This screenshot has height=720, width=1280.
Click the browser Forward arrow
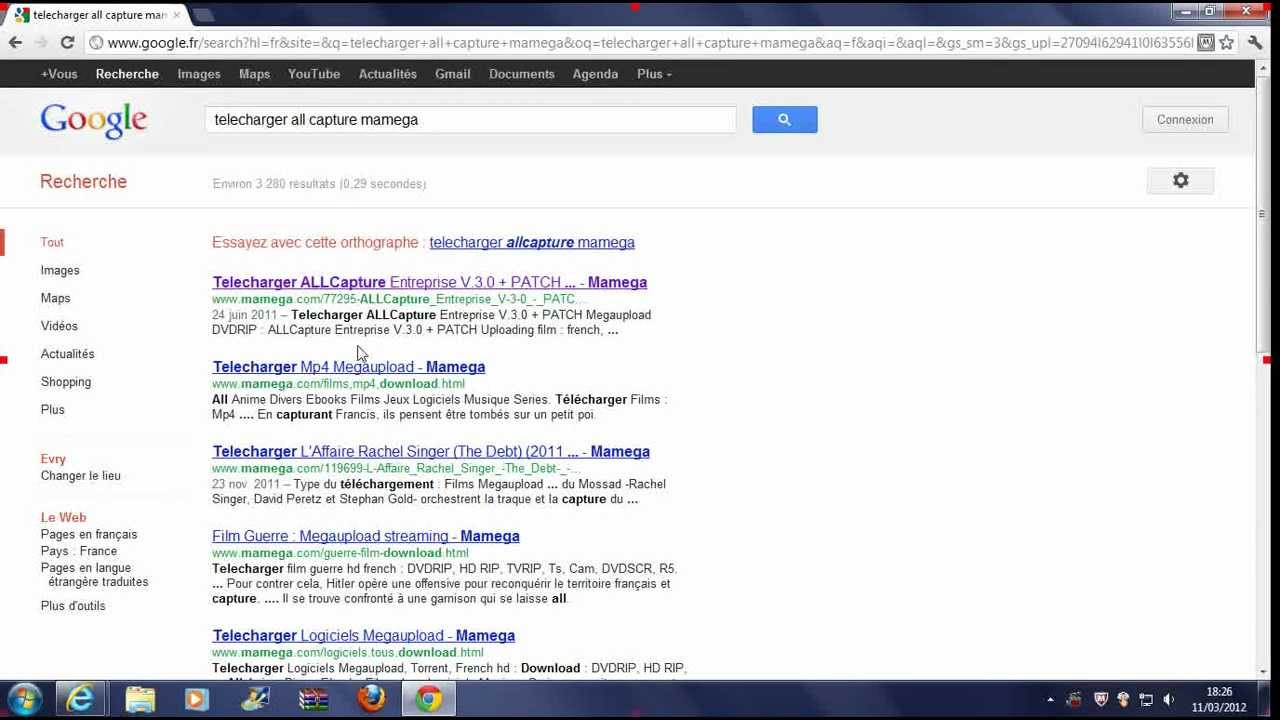[x=41, y=42]
